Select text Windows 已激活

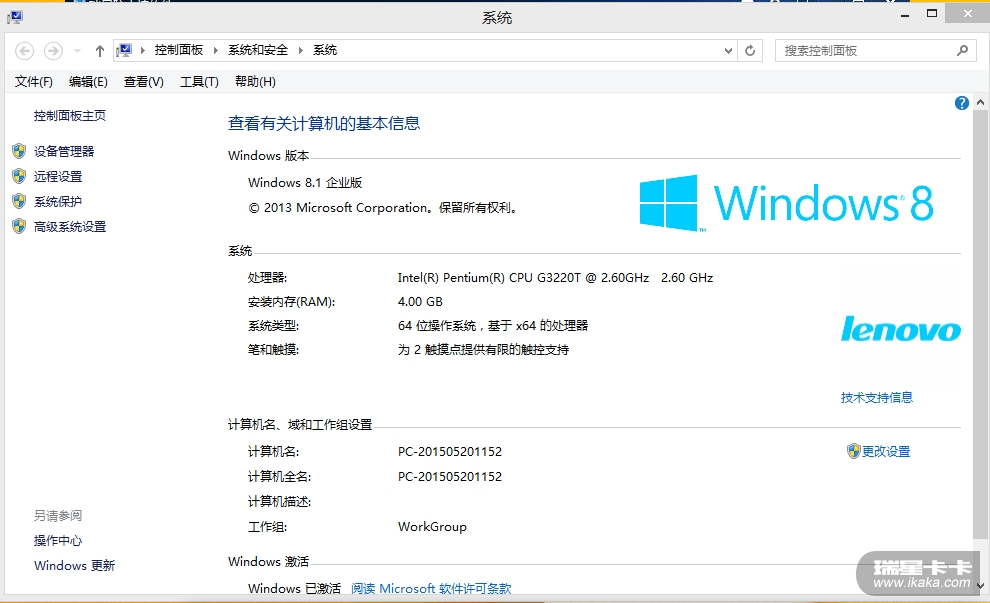294,588
